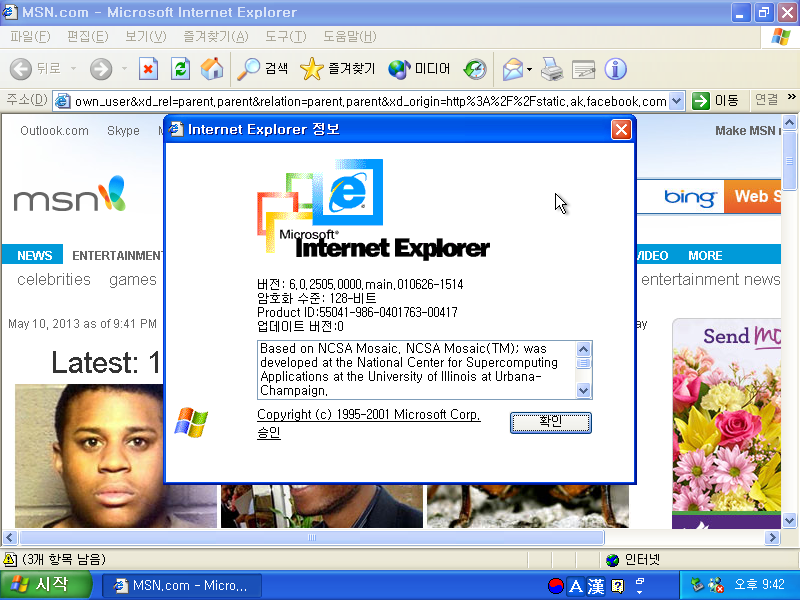The width and height of the screenshot is (800, 600).
Task: Open the Media (미디어) toolbar button
Action: (x=419, y=68)
